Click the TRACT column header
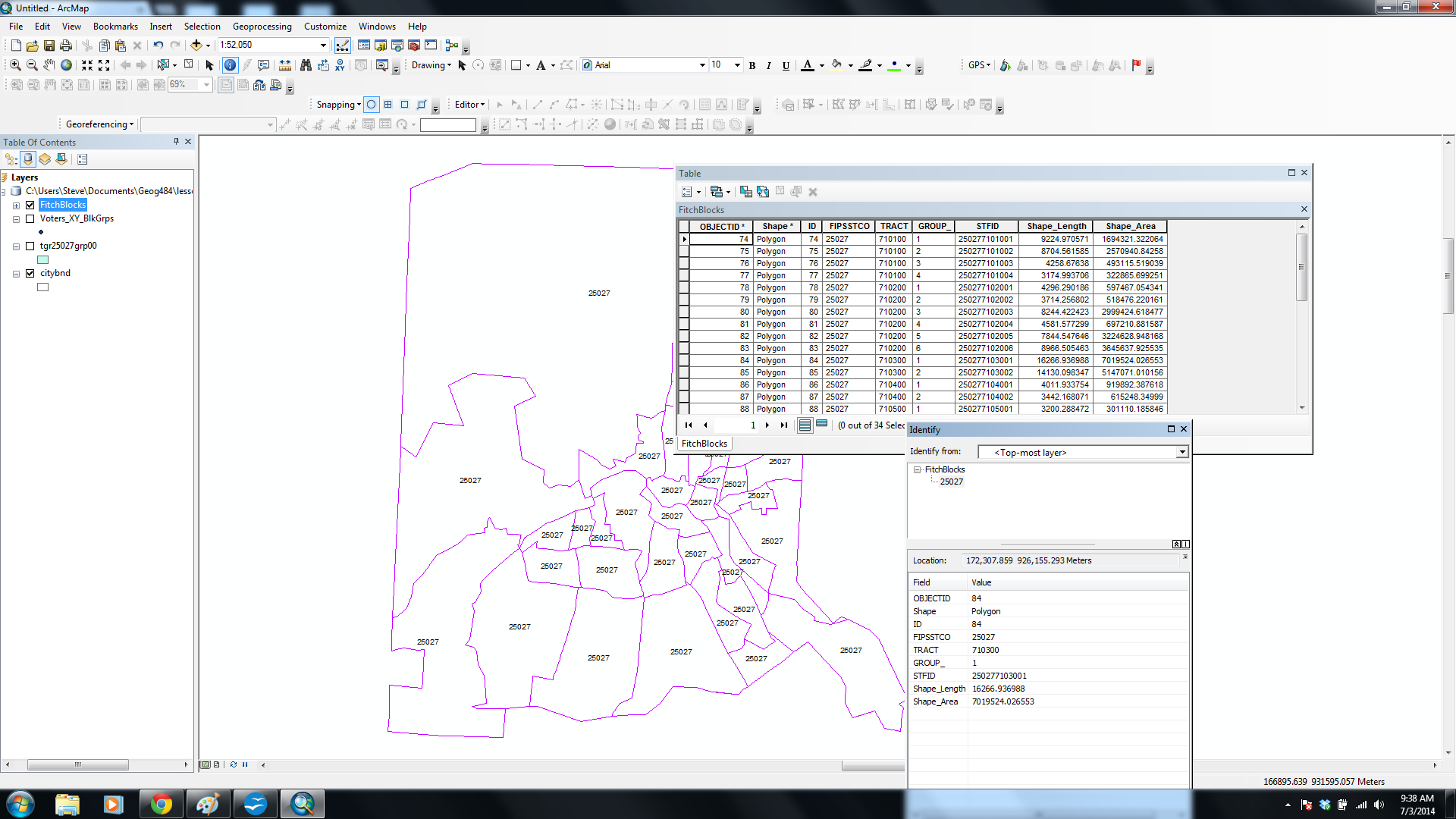Viewport: 1456px width, 819px height. tap(894, 226)
